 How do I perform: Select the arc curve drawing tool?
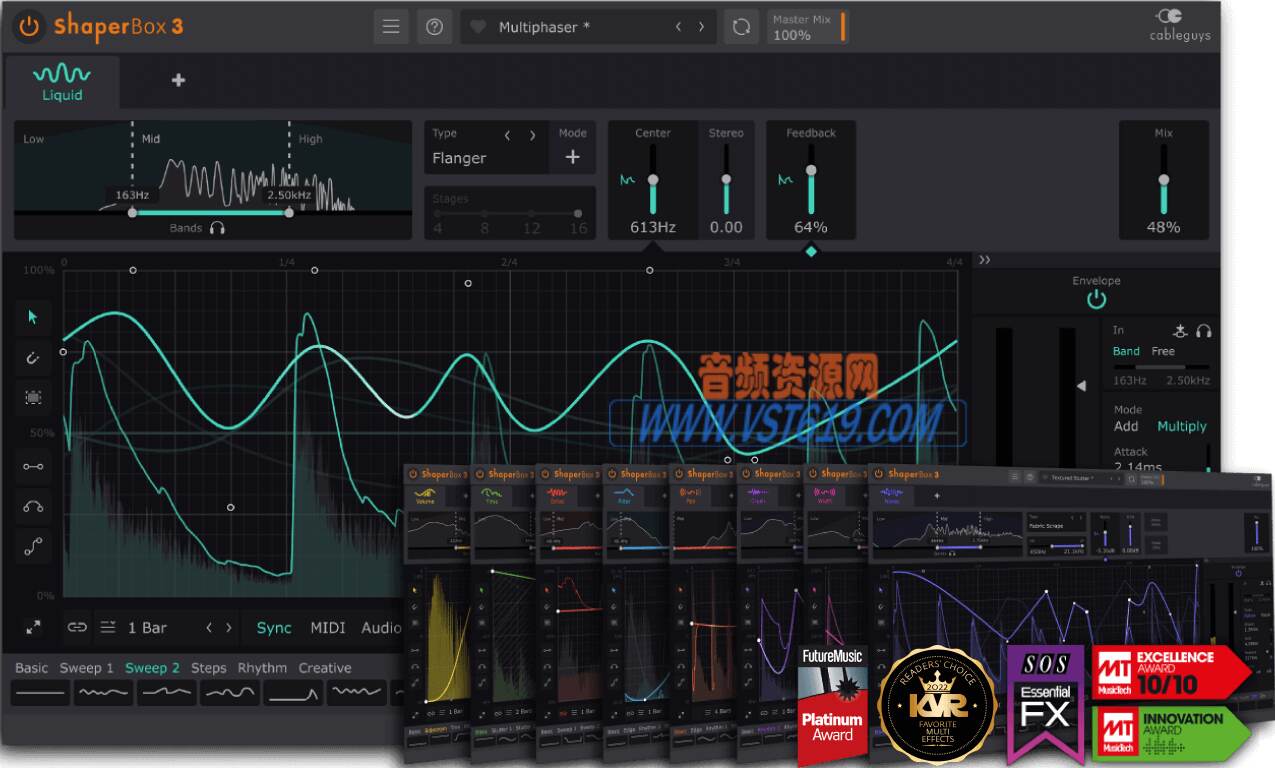[33, 506]
